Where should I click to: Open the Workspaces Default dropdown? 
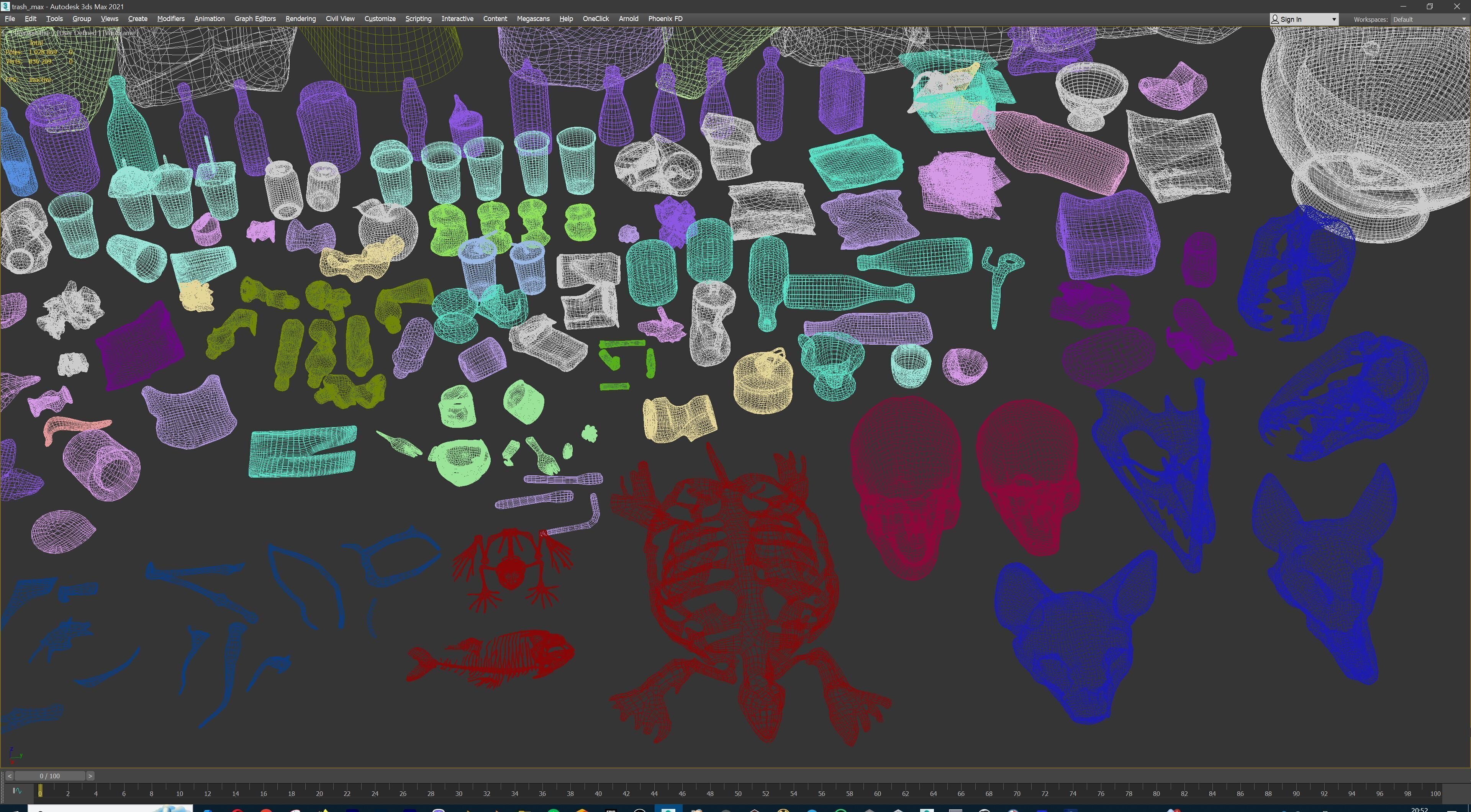pyautogui.click(x=1430, y=20)
